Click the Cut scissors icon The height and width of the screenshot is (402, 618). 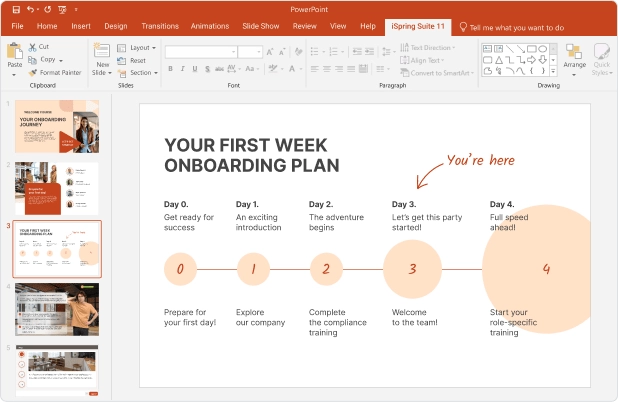(33, 47)
